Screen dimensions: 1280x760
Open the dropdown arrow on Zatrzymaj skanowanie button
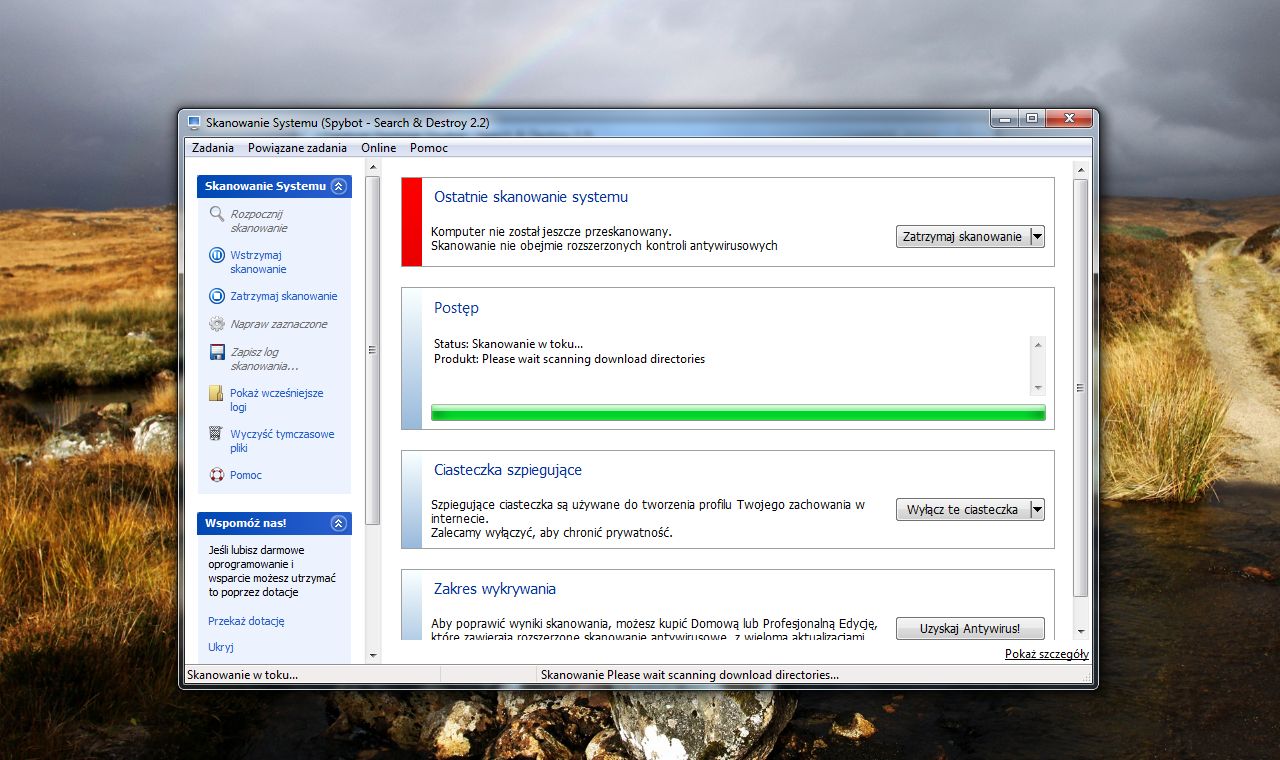coord(1037,237)
